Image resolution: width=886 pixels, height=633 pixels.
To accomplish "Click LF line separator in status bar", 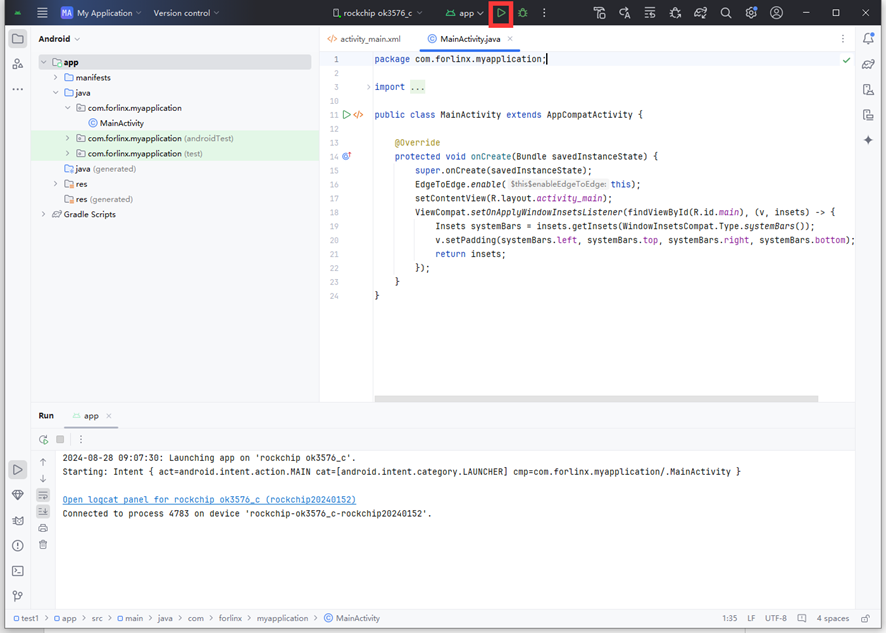I will coord(751,618).
